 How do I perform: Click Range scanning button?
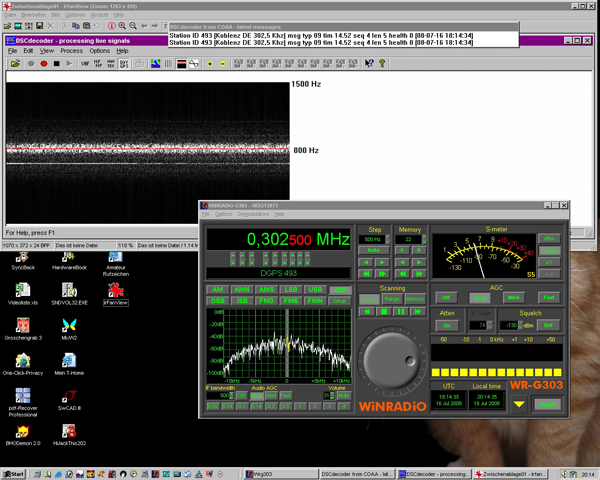[x=392, y=299]
